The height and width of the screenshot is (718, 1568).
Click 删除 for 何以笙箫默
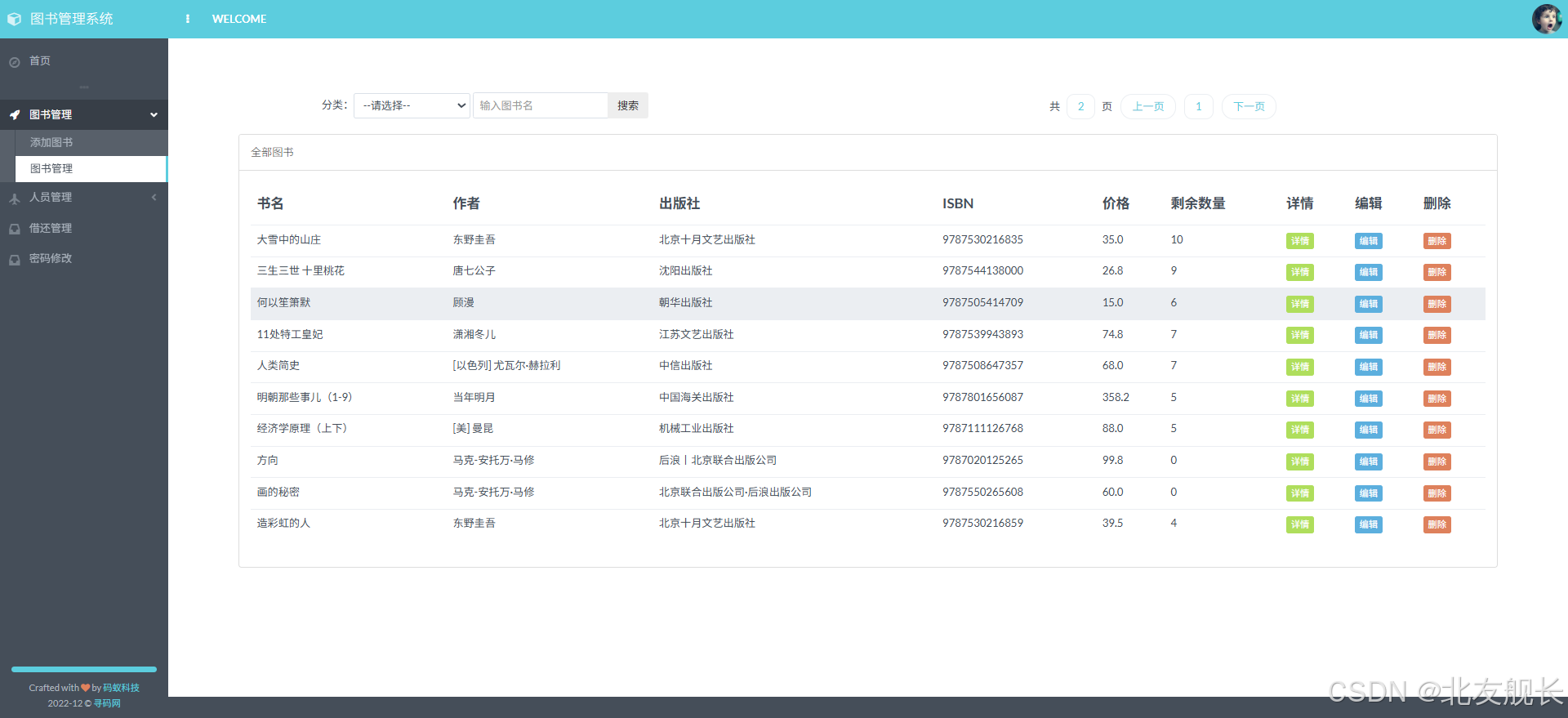pyautogui.click(x=1437, y=304)
